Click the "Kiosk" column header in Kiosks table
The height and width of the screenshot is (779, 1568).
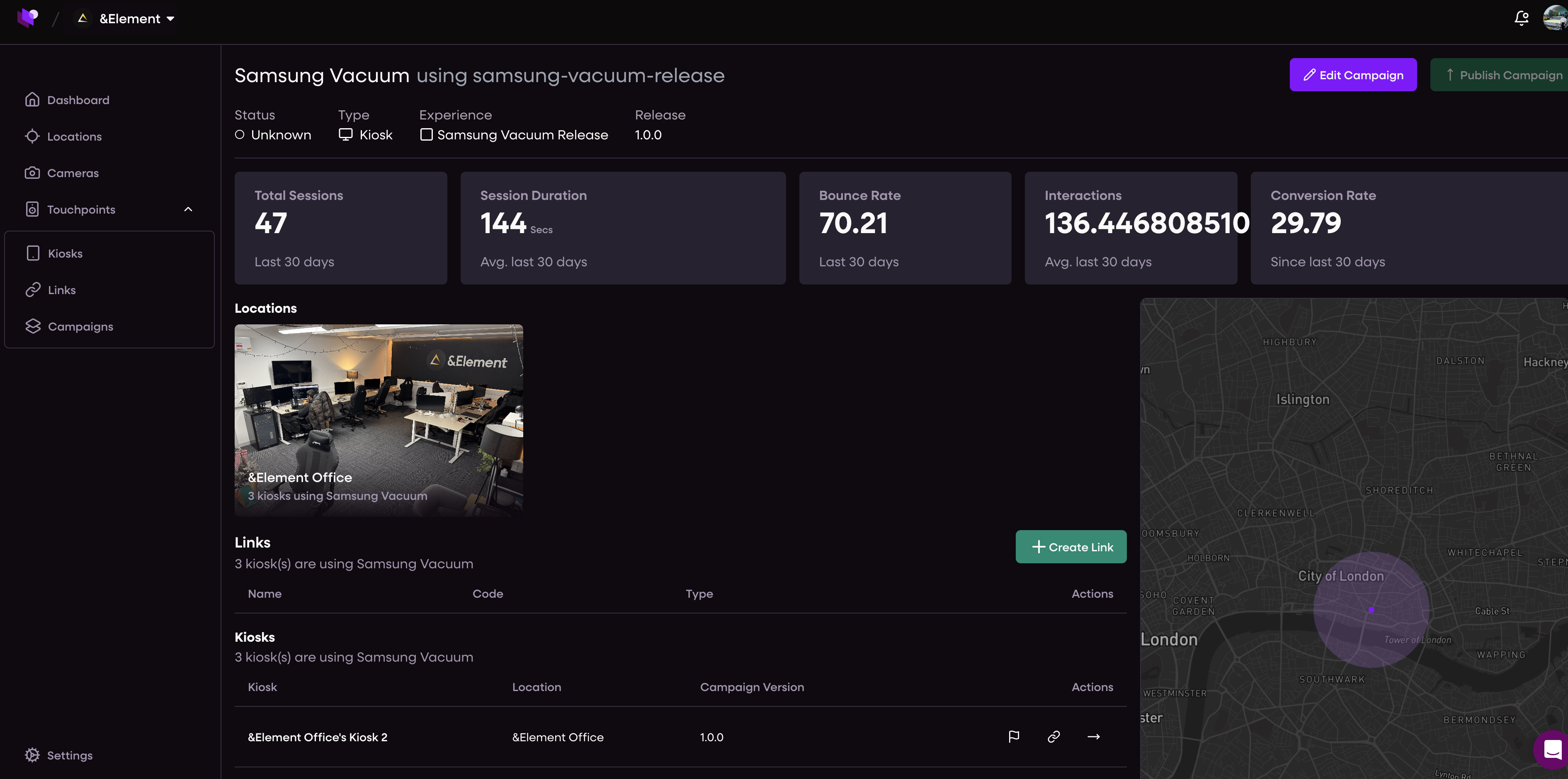pyautogui.click(x=262, y=686)
